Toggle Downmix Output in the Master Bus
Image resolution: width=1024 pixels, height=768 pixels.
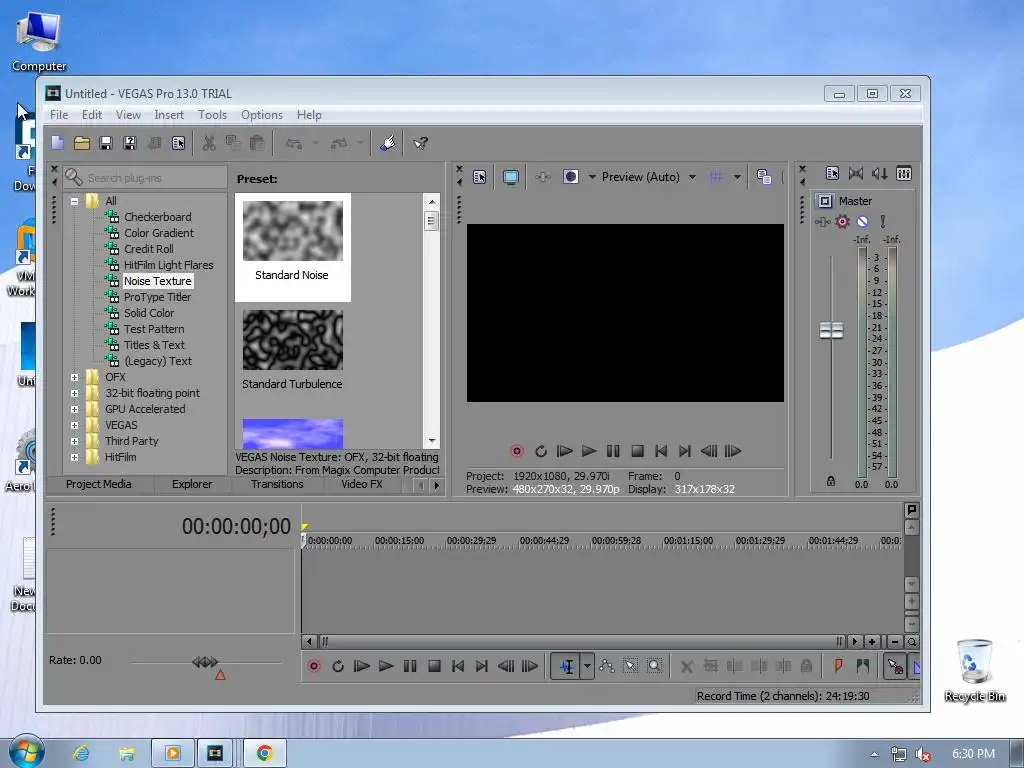tap(856, 173)
